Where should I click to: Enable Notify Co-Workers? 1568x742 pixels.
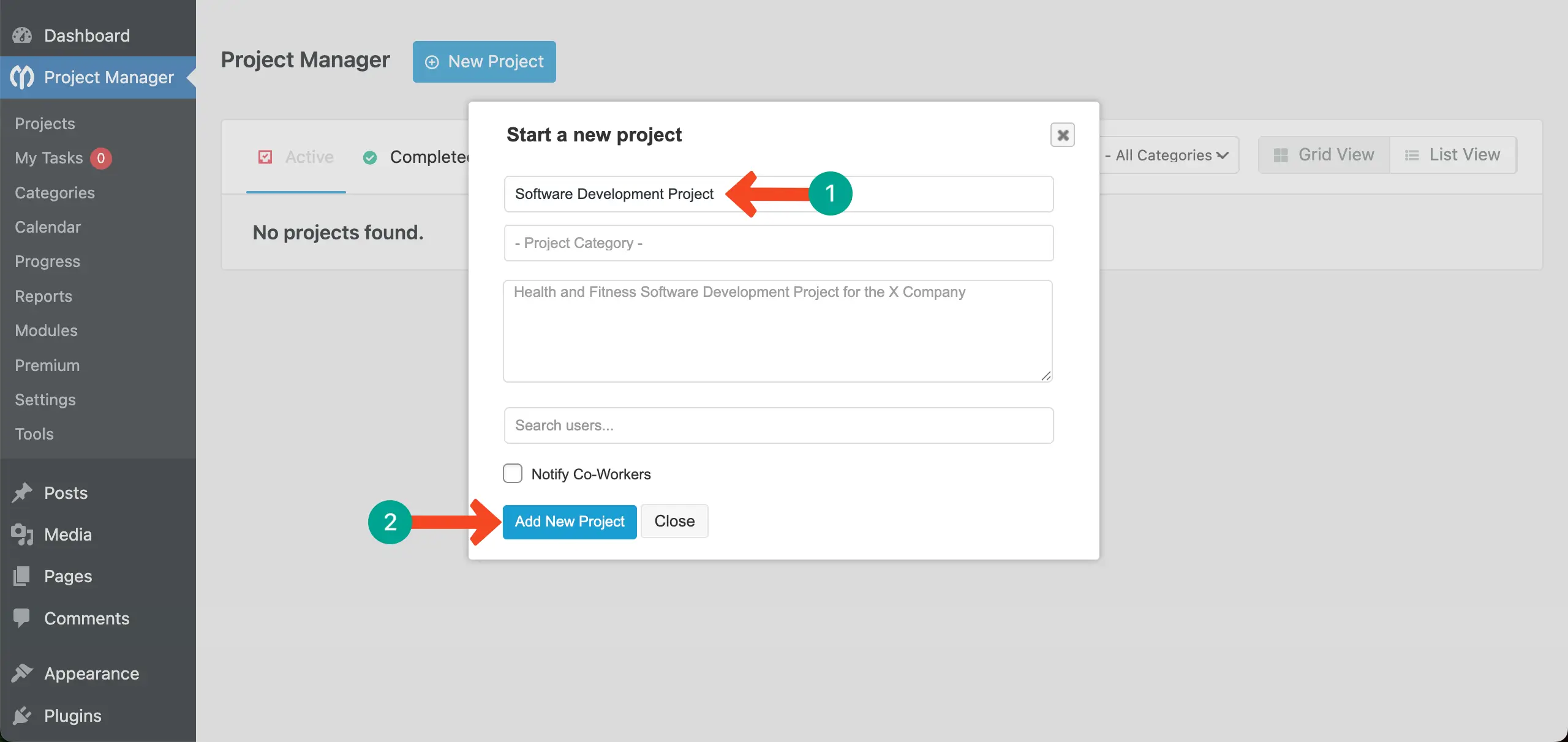click(513, 473)
